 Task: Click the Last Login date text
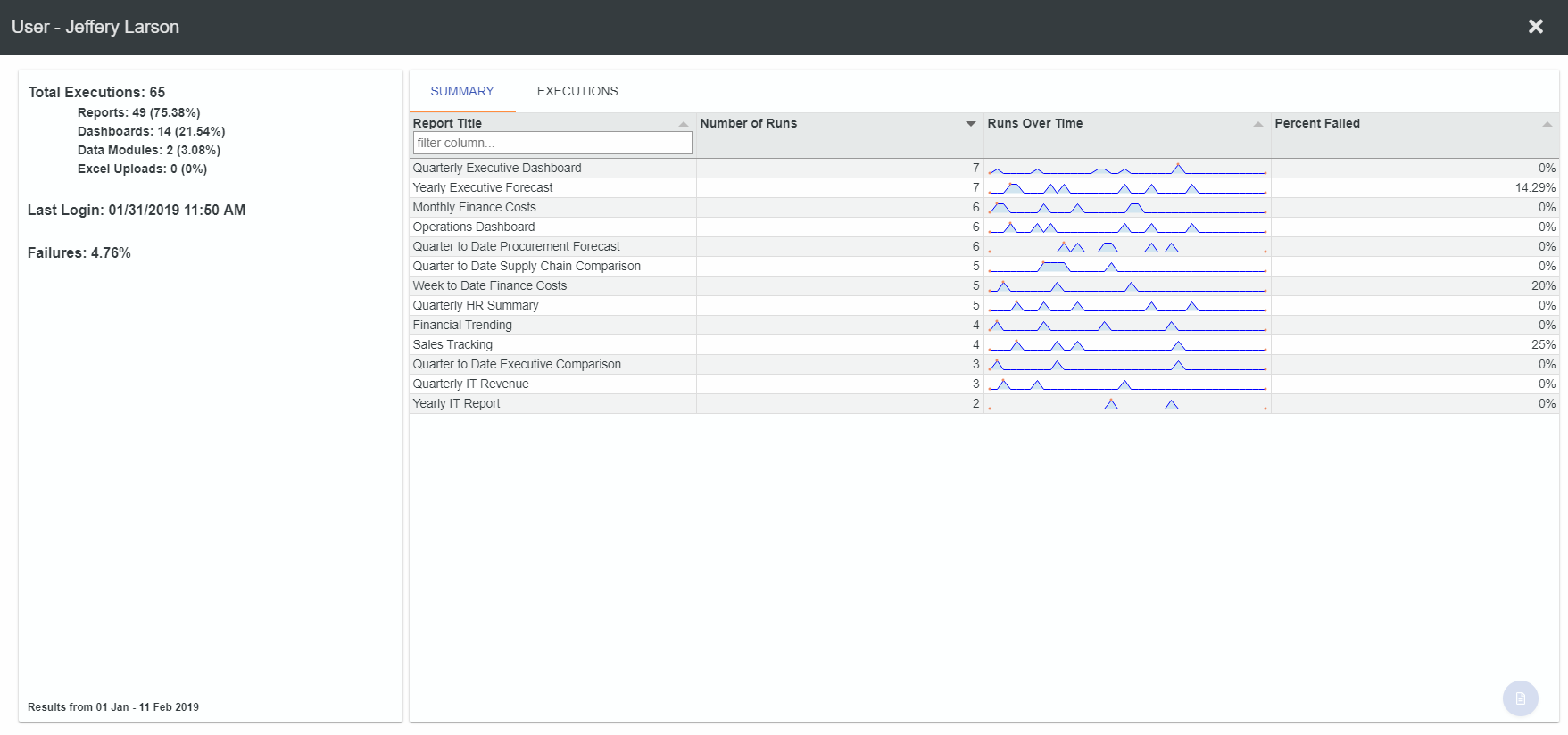click(137, 210)
